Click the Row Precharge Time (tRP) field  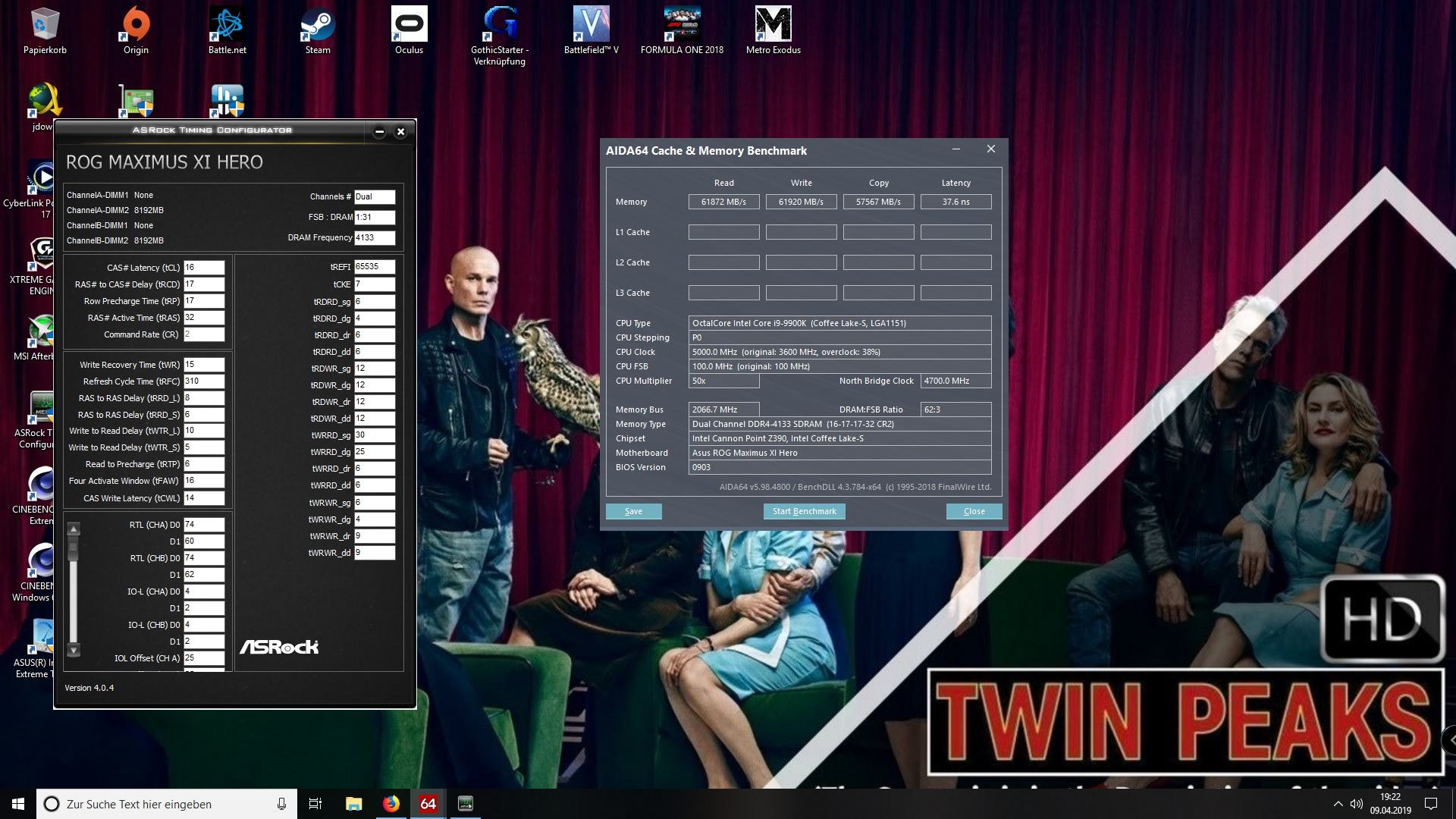(204, 301)
